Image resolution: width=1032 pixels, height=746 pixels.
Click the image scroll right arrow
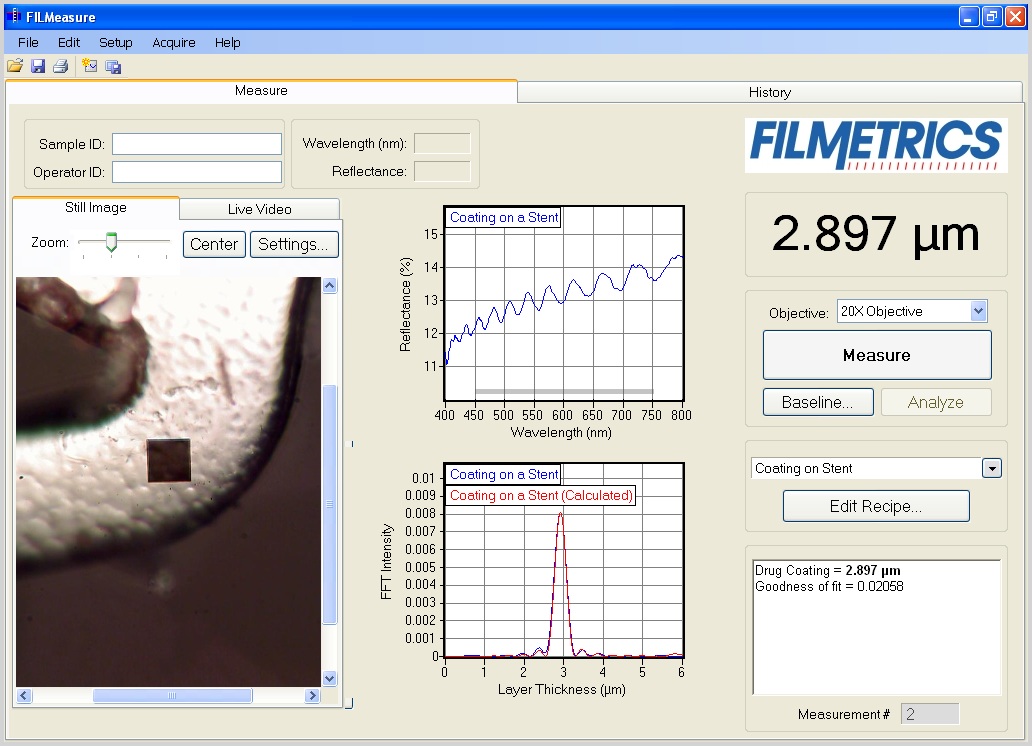click(313, 695)
